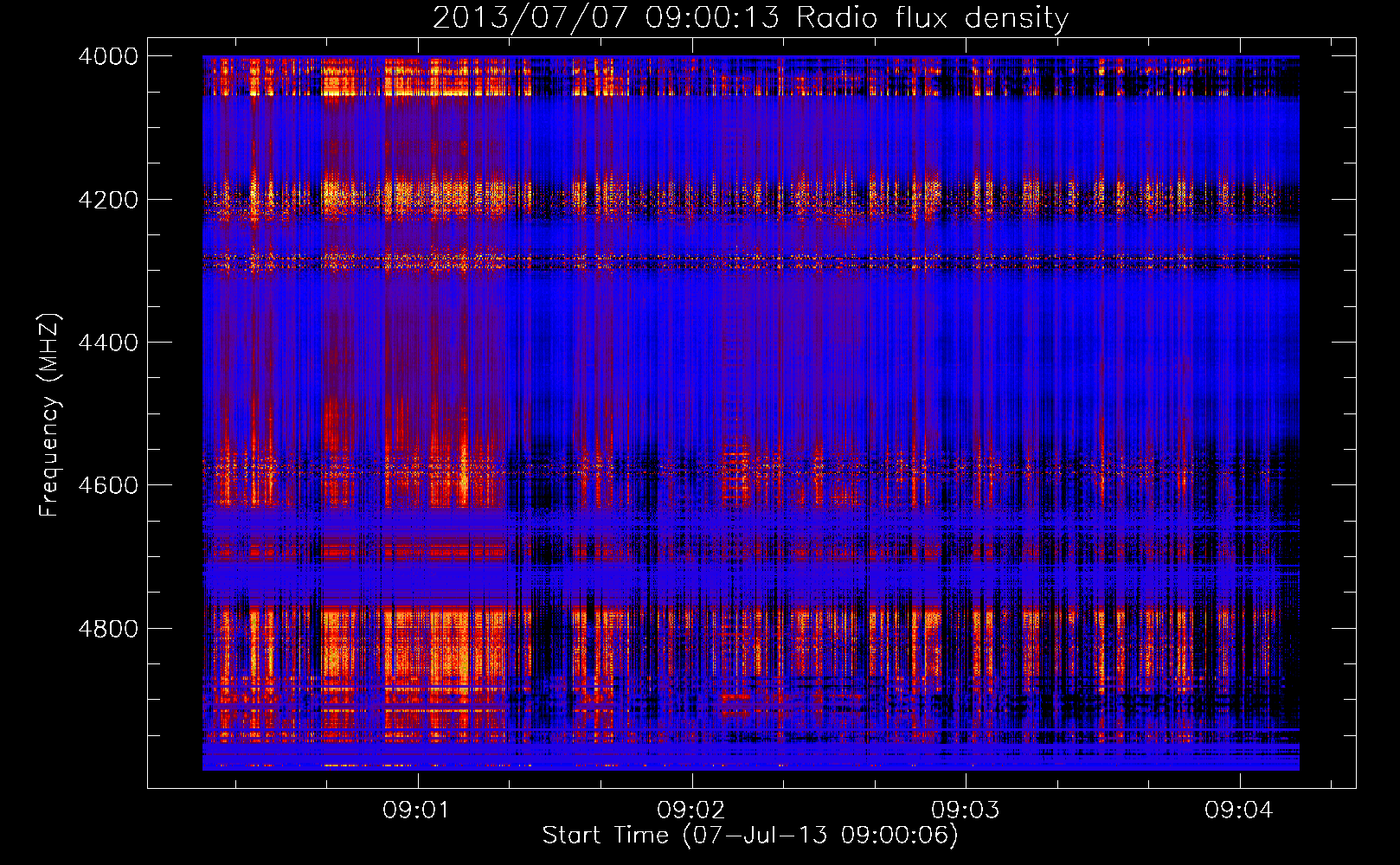The height and width of the screenshot is (865, 1400).
Task: Click the date 2013/07/07 in title
Action: click(530, 18)
